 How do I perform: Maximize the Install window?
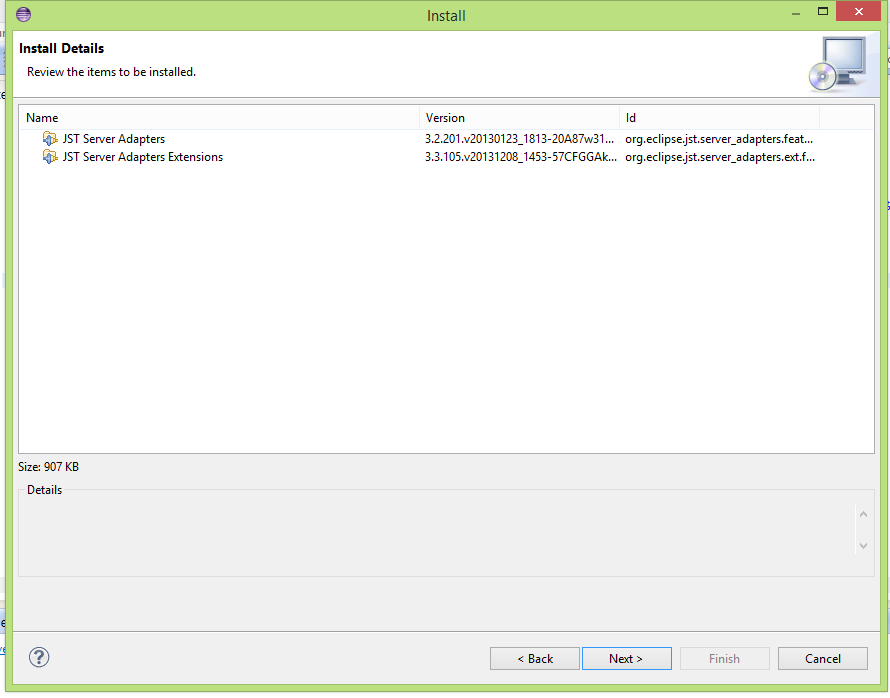[822, 11]
